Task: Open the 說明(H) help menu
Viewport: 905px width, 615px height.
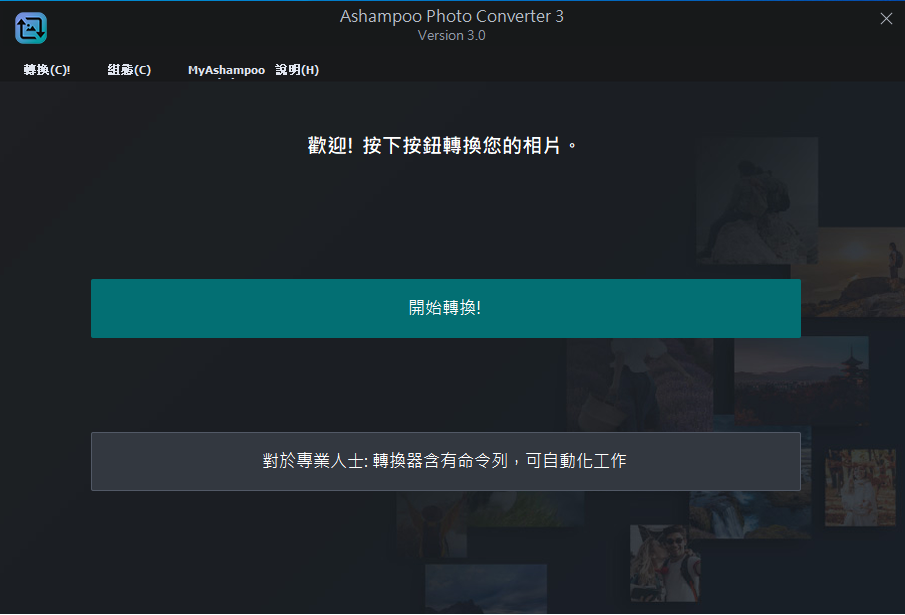Action: click(297, 70)
